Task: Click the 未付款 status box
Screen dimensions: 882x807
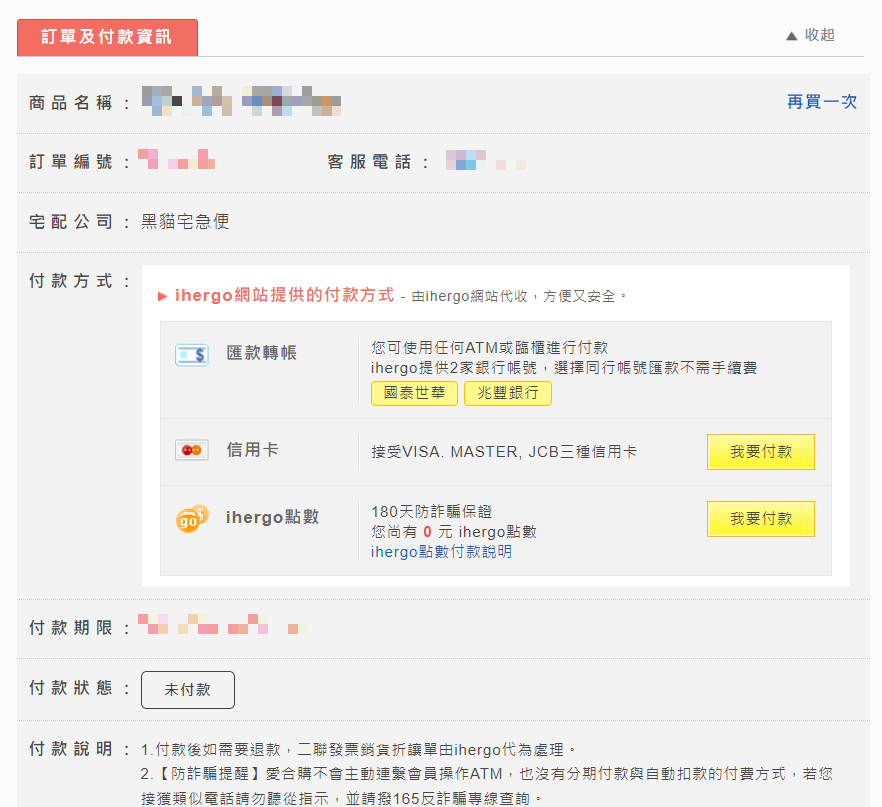Action: (188, 689)
